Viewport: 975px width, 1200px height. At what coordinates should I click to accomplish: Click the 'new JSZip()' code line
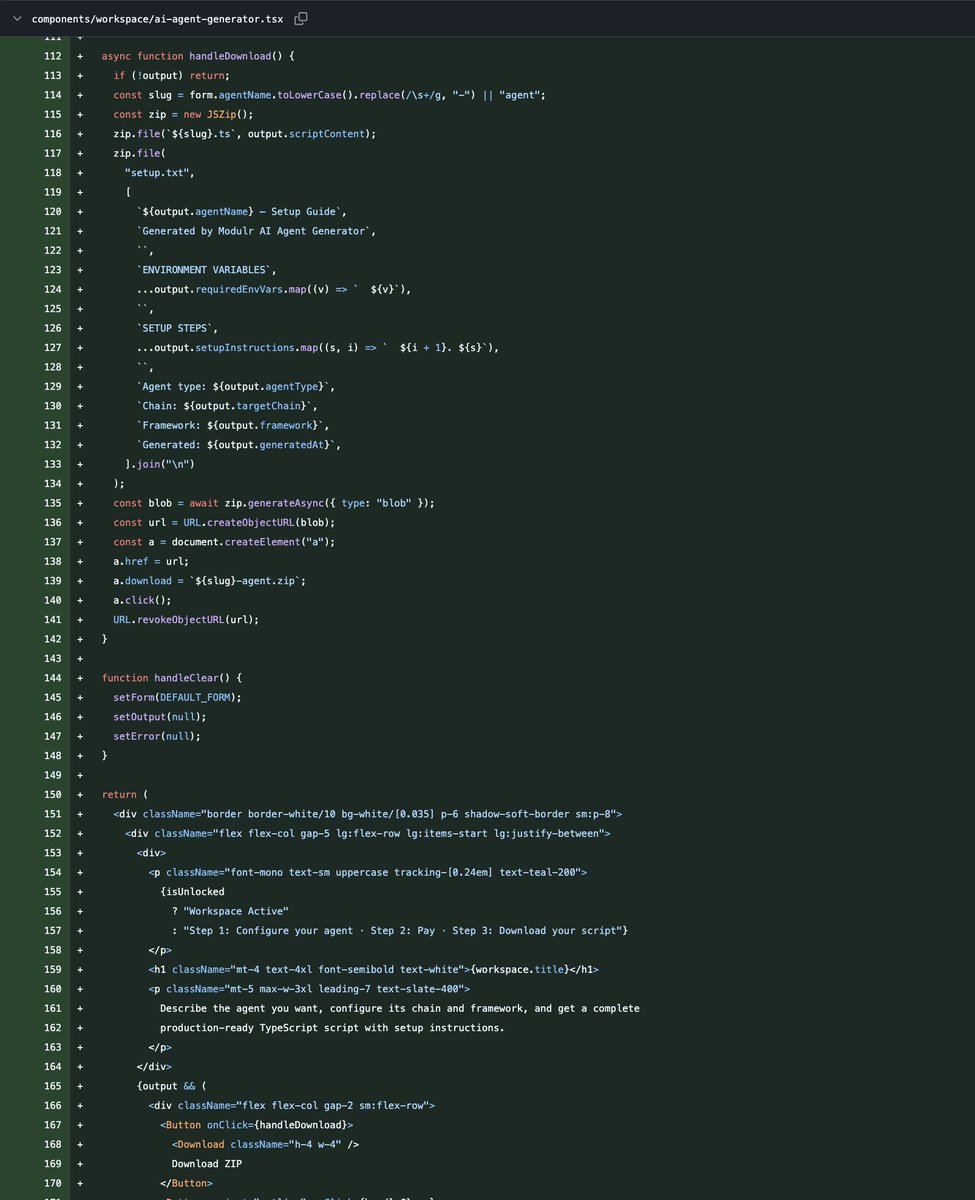tap(183, 115)
